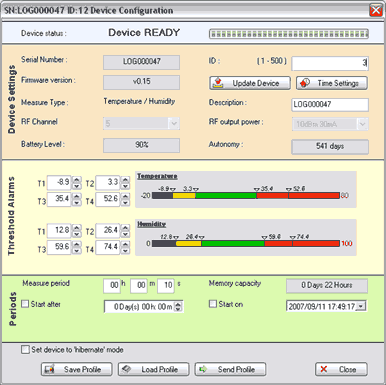The height and width of the screenshot is (385, 386).
Task: Click the Send Profile arrow icon
Action: click(203, 369)
